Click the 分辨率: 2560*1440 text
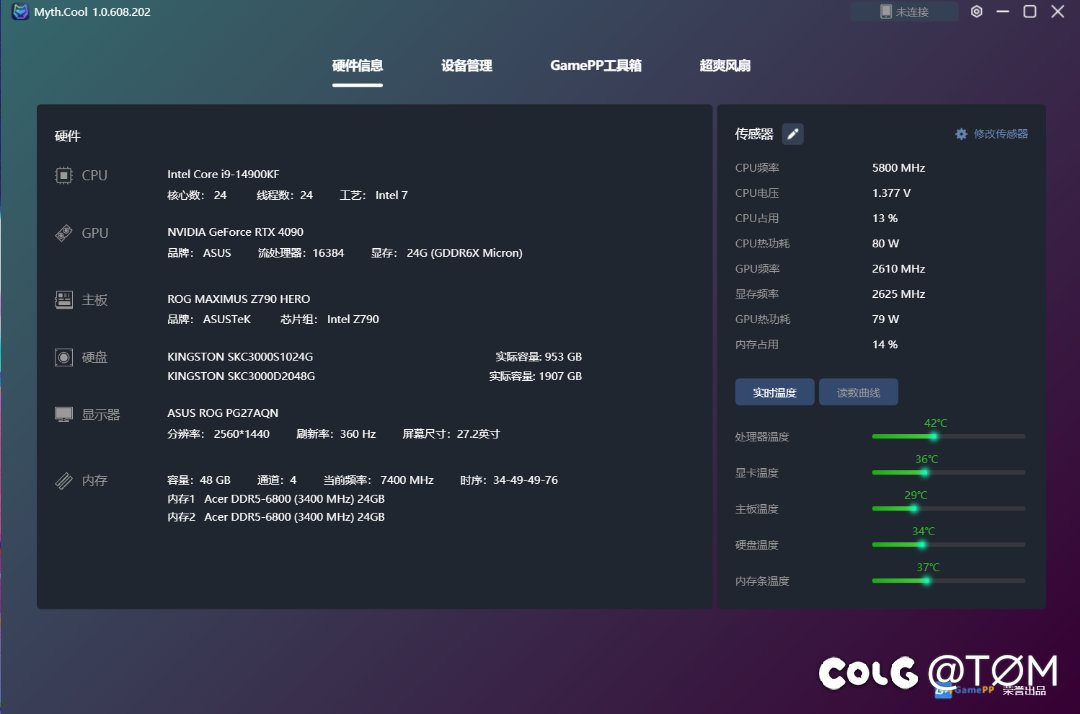The width and height of the screenshot is (1080, 714). [x=218, y=434]
